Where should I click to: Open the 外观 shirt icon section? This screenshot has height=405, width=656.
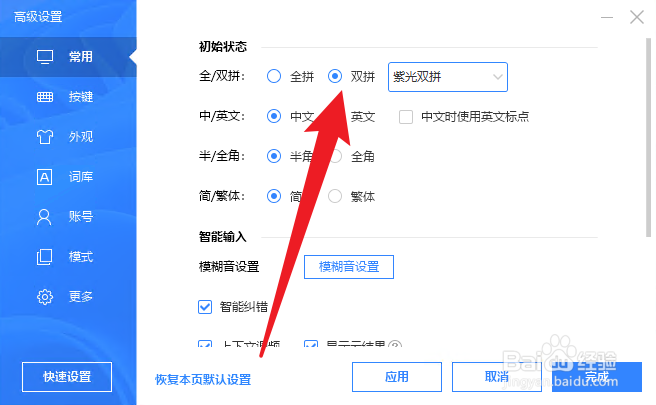pyautogui.click(x=45, y=137)
